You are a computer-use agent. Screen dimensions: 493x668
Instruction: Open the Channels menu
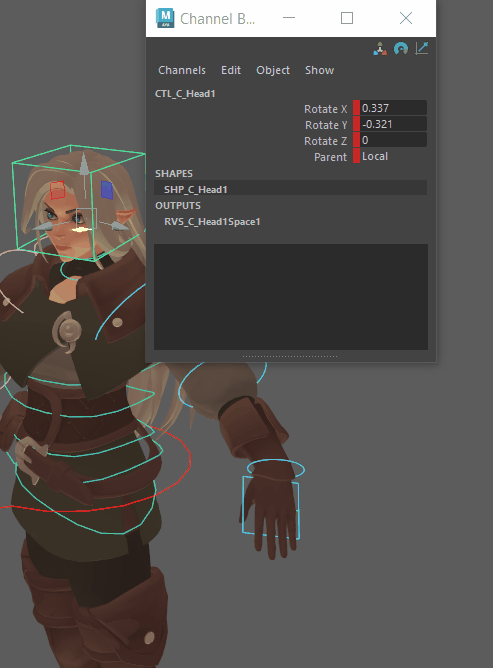[182, 70]
